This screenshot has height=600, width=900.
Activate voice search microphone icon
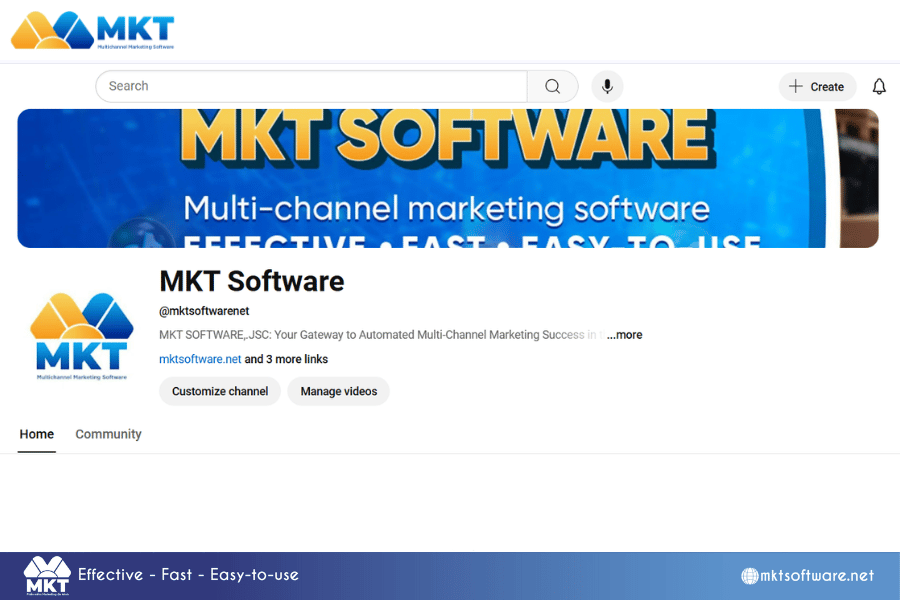click(607, 87)
